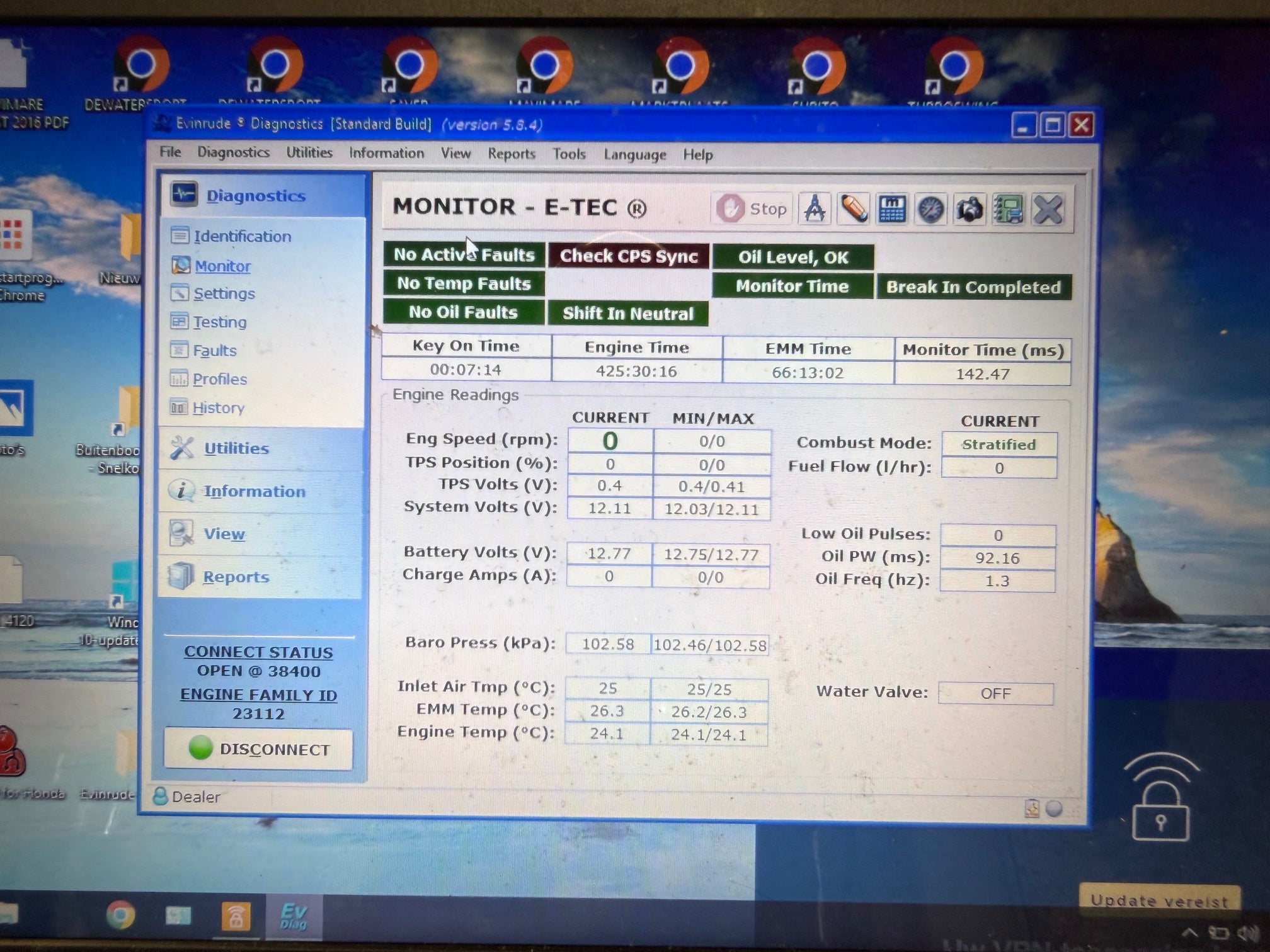Click the 'No Oil Faults' status indicator

pyautogui.click(x=464, y=312)
